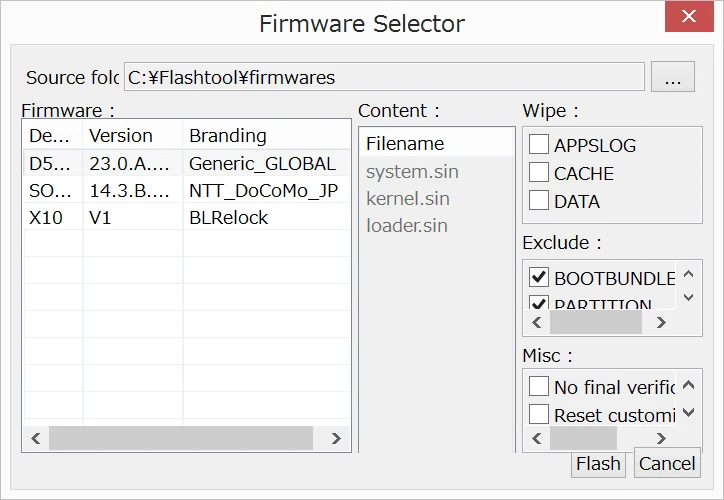The image size is (724, 500).
Task: Select system.sin in content list
Action: tap(412, 172)
